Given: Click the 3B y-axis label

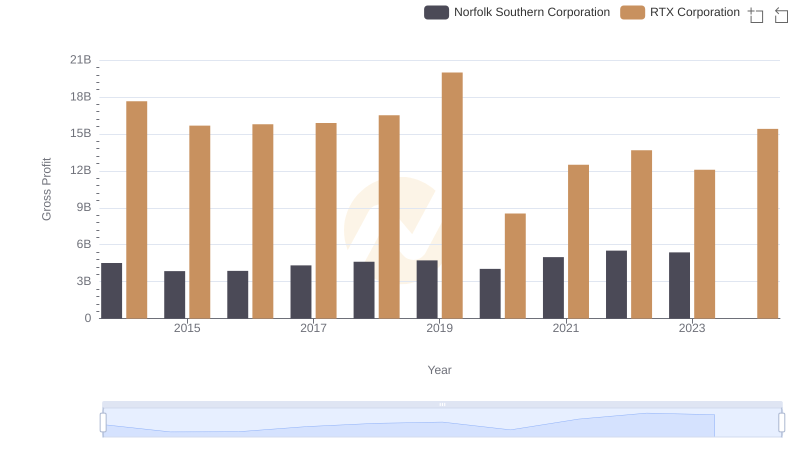Looking at the screenshot, I should [84, 281].
